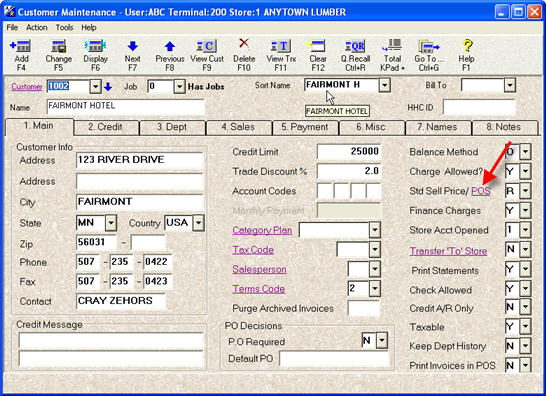This screenshot has height=396, width=546.
Task: Open View Cust F9 icon
Action: (x=207, y=46)
